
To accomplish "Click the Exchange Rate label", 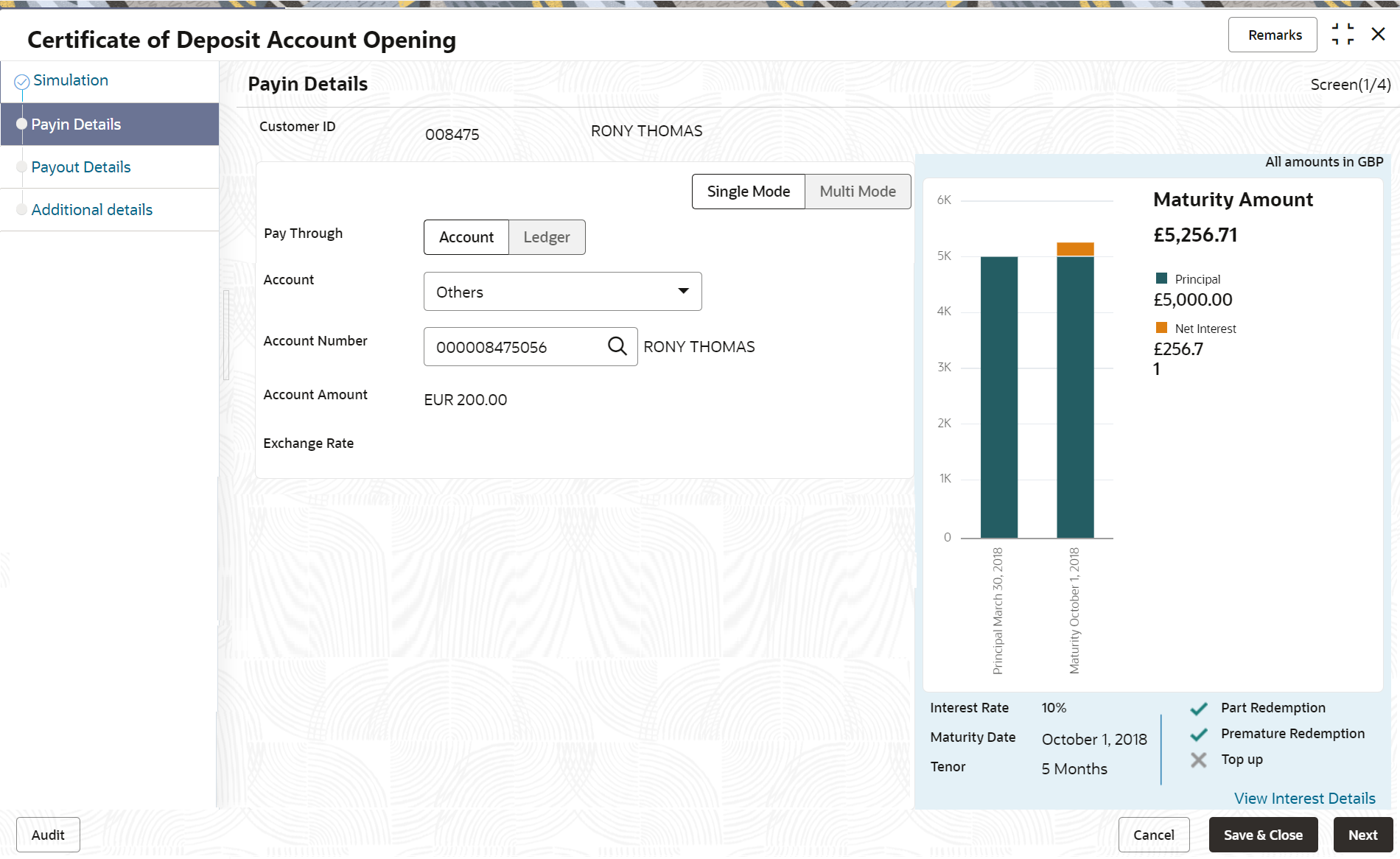I will click(309, 443).
